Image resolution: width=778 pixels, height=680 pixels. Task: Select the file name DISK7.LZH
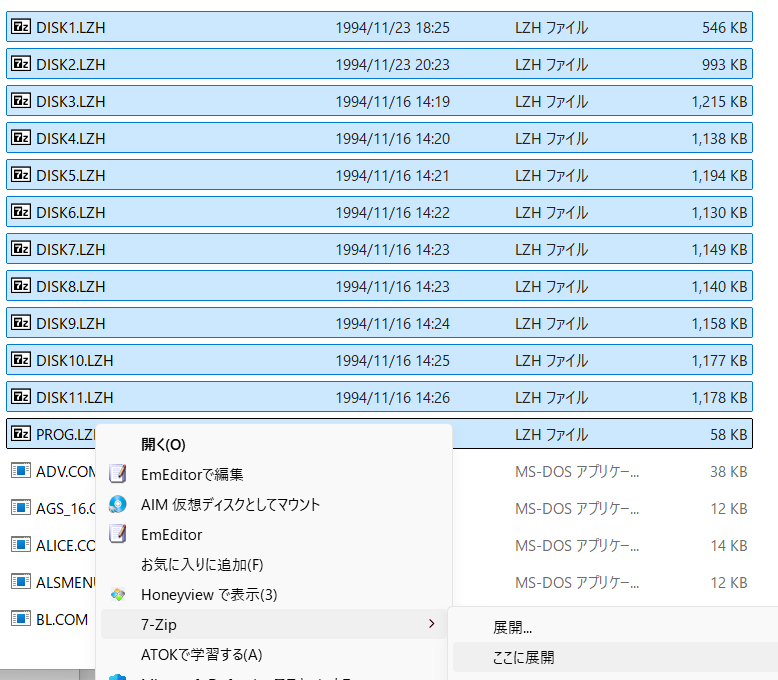tap(70, 249)
